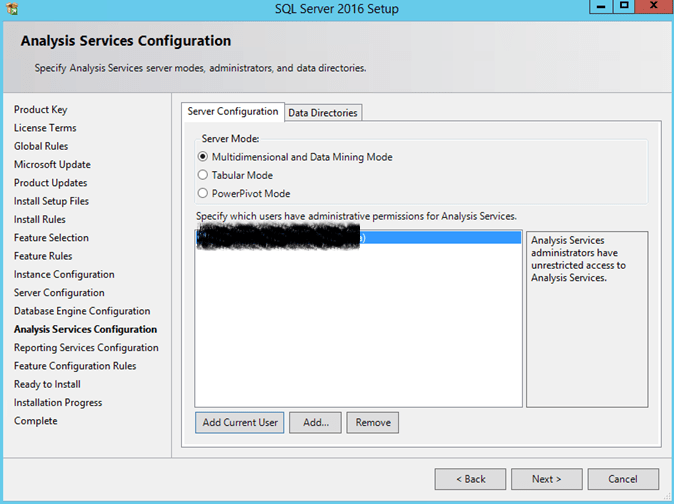The height and width of the screenshot is (504, 674).
Task: Remove the selected administrator user
Action: click(x=373, y=423)
